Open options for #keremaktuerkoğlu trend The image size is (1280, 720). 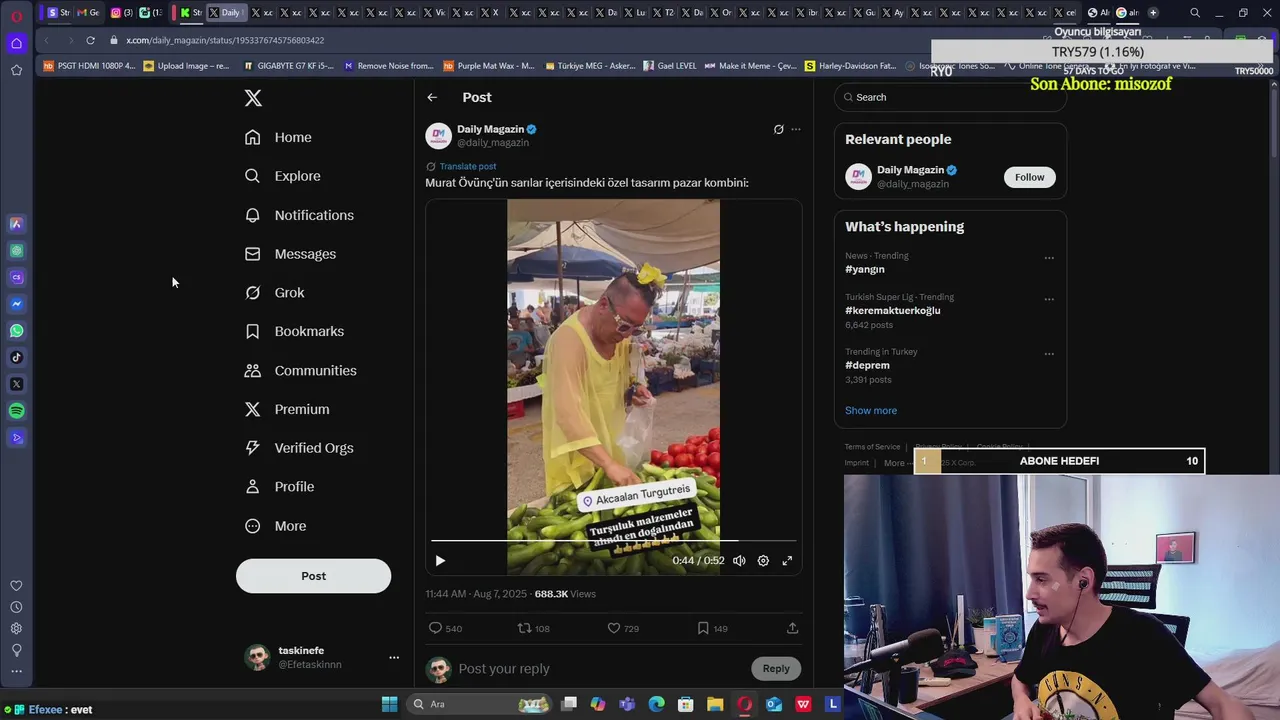(1049, 299)
